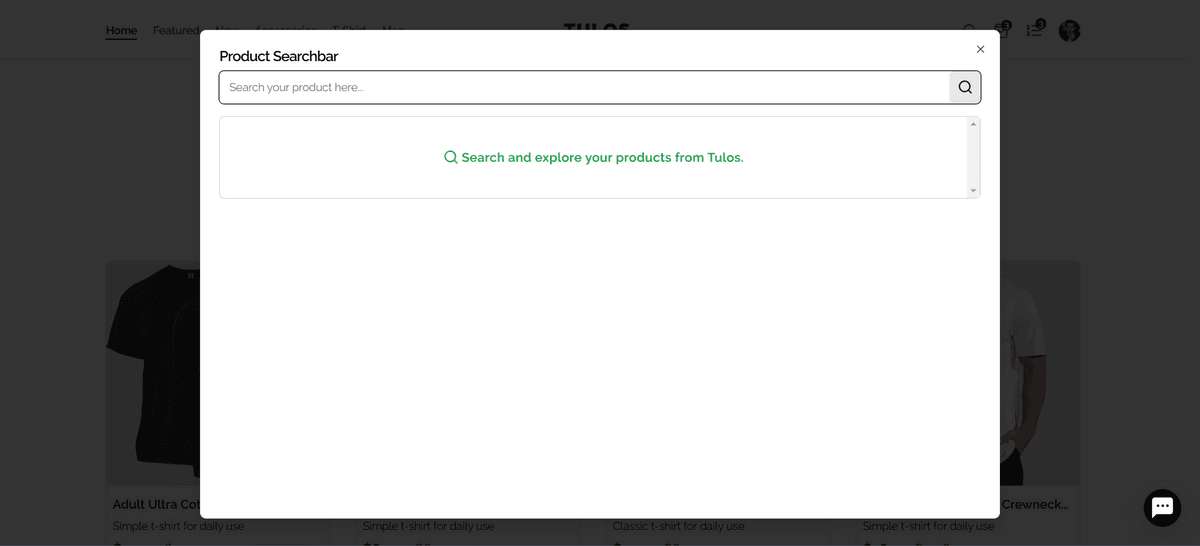The width and height of the screenshot is (1200, 546).
Task: Go to the Home navigation link
Action: (121, 30)
